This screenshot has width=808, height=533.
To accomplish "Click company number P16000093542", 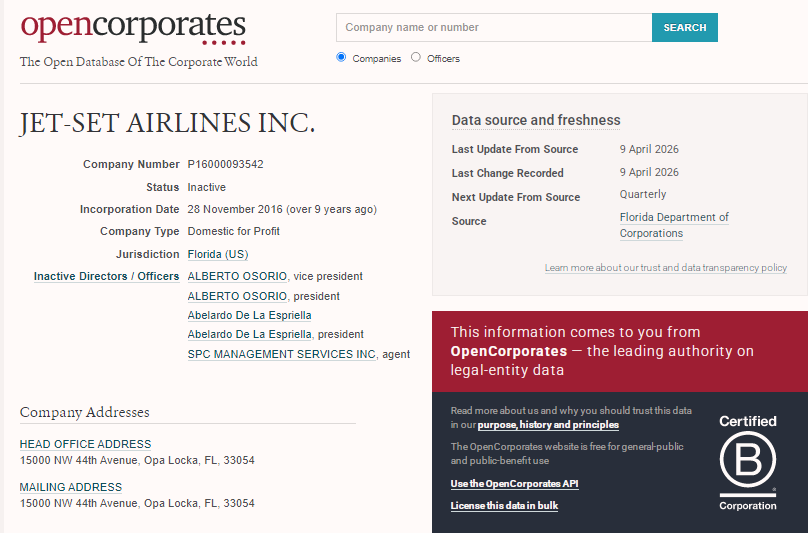I will point(225,164).
